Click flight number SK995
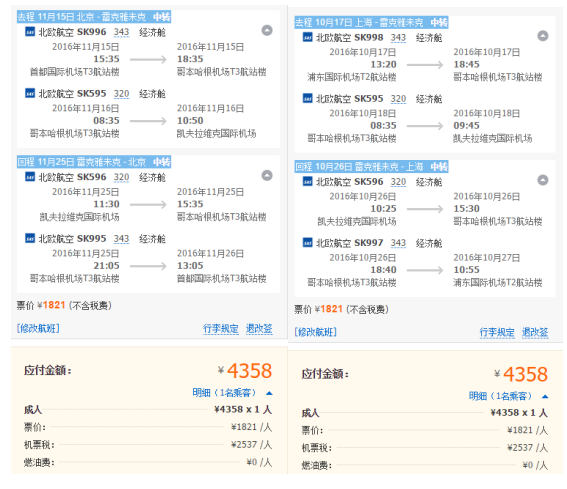This screenshot has height=489, width=567. (x=92, y=238)
